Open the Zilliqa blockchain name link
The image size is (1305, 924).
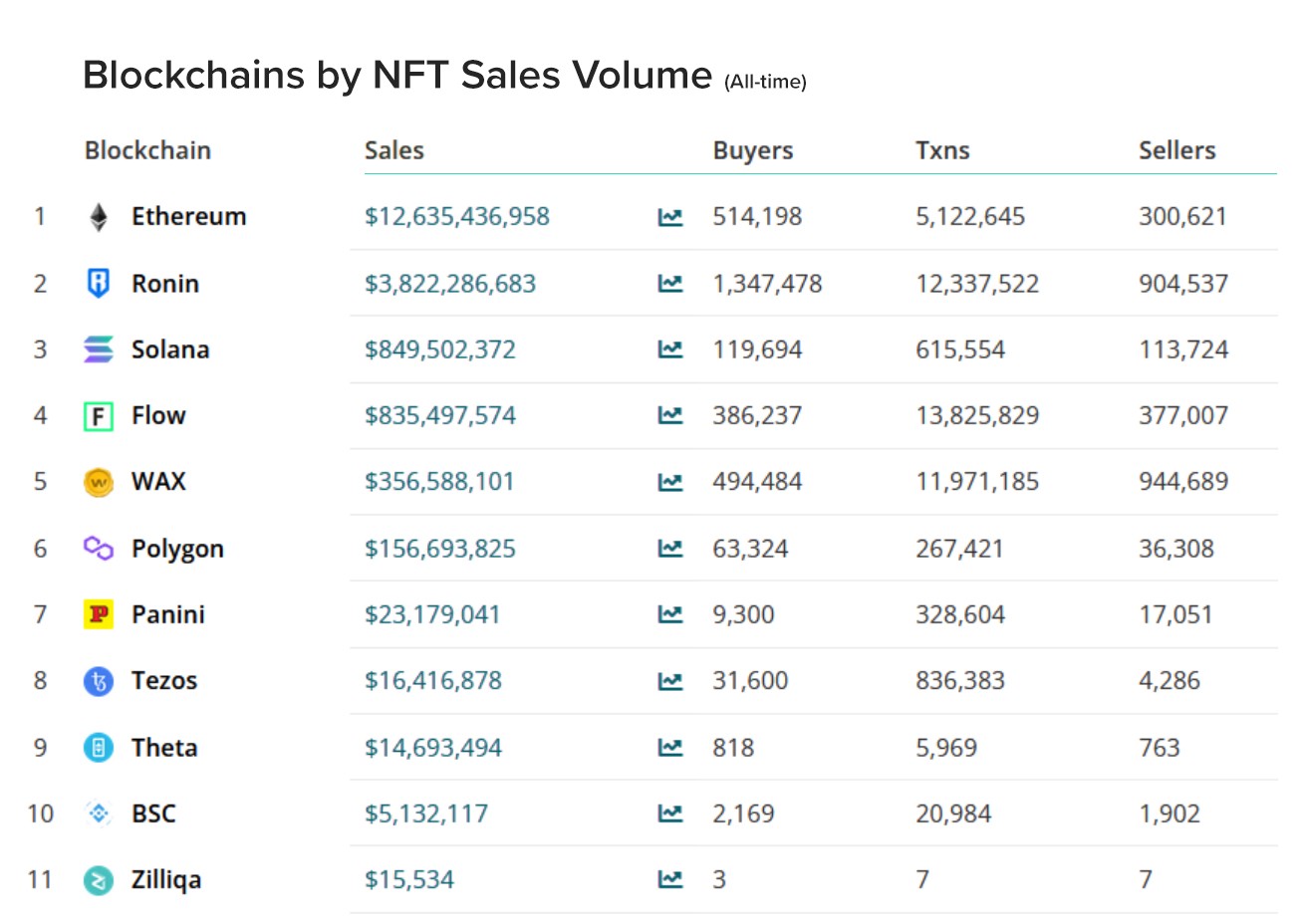[x=165, y=879]
